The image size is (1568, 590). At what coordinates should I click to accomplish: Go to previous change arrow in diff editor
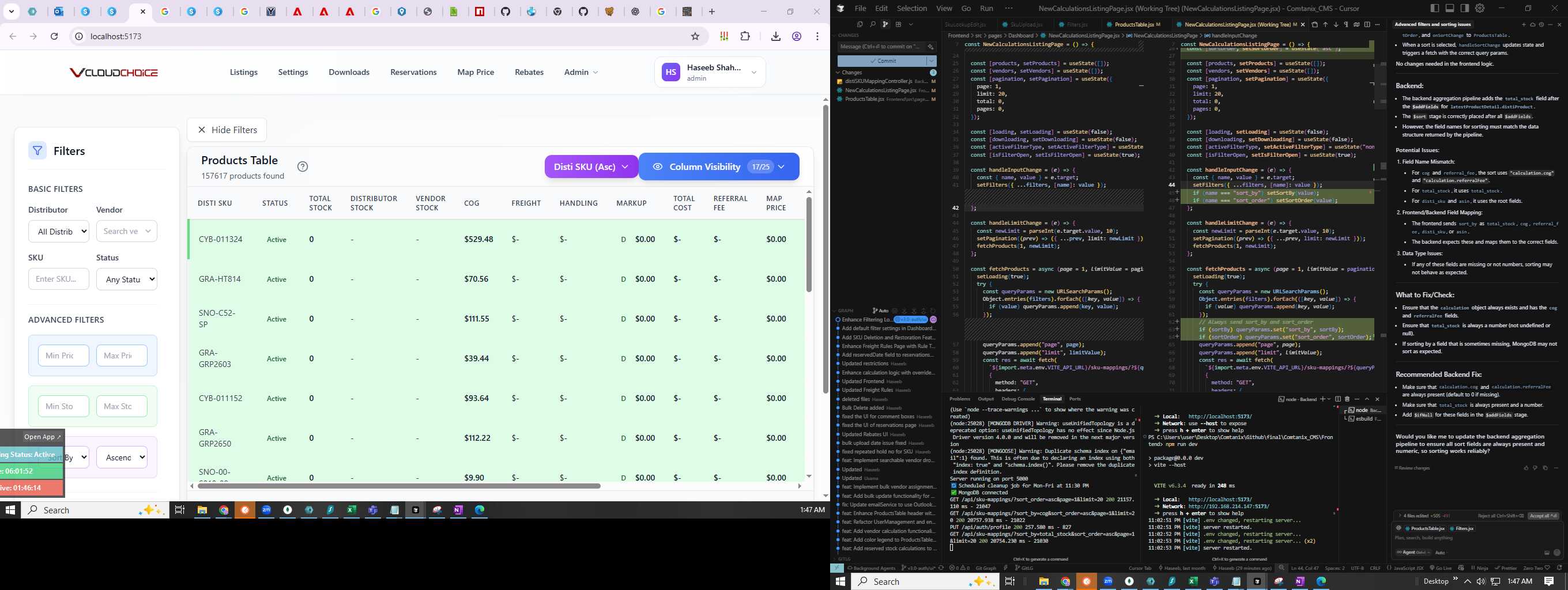coord(1325,24)
